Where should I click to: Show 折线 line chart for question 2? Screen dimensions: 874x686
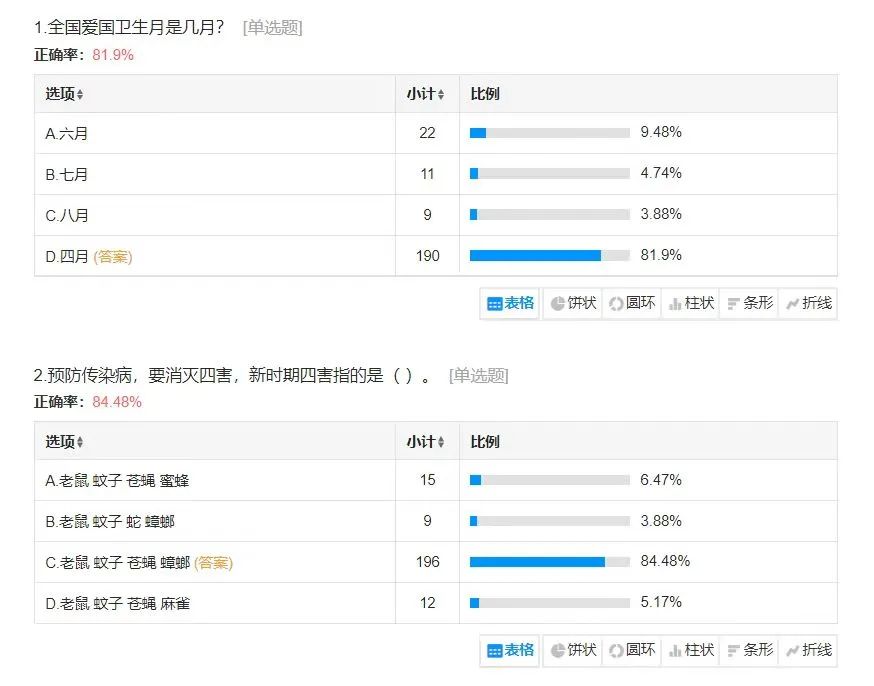point(808,650)
